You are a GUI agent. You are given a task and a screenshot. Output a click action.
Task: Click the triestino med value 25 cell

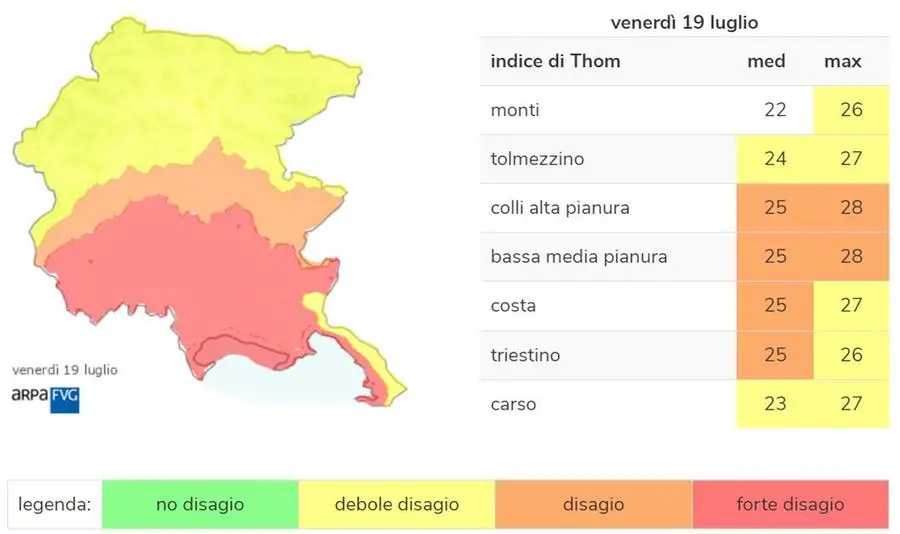point(775,355)
